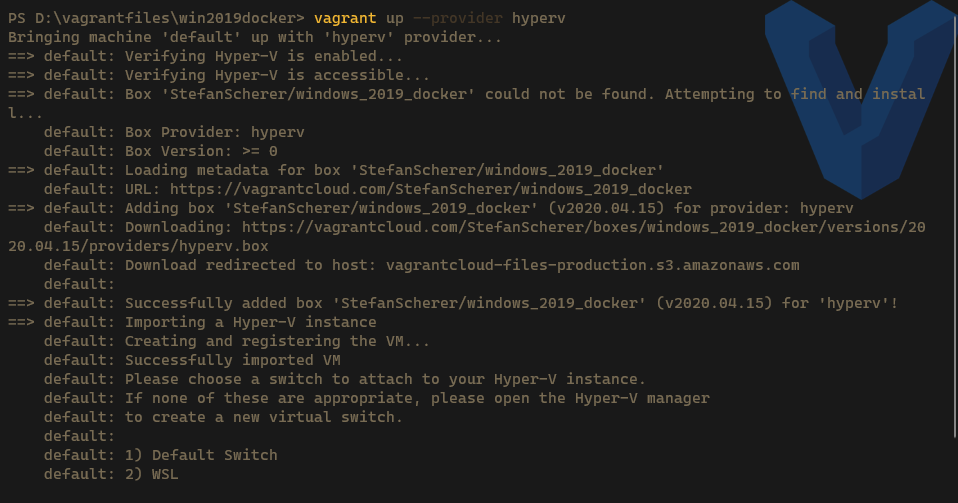Click the "vagrant" command word

click(346, 18)
